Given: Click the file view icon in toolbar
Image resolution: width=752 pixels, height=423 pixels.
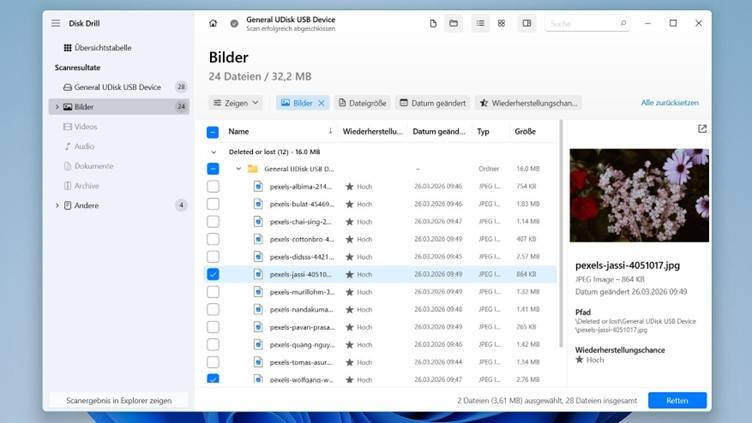Looking at the screenshot, I should (x=432, y=23).
